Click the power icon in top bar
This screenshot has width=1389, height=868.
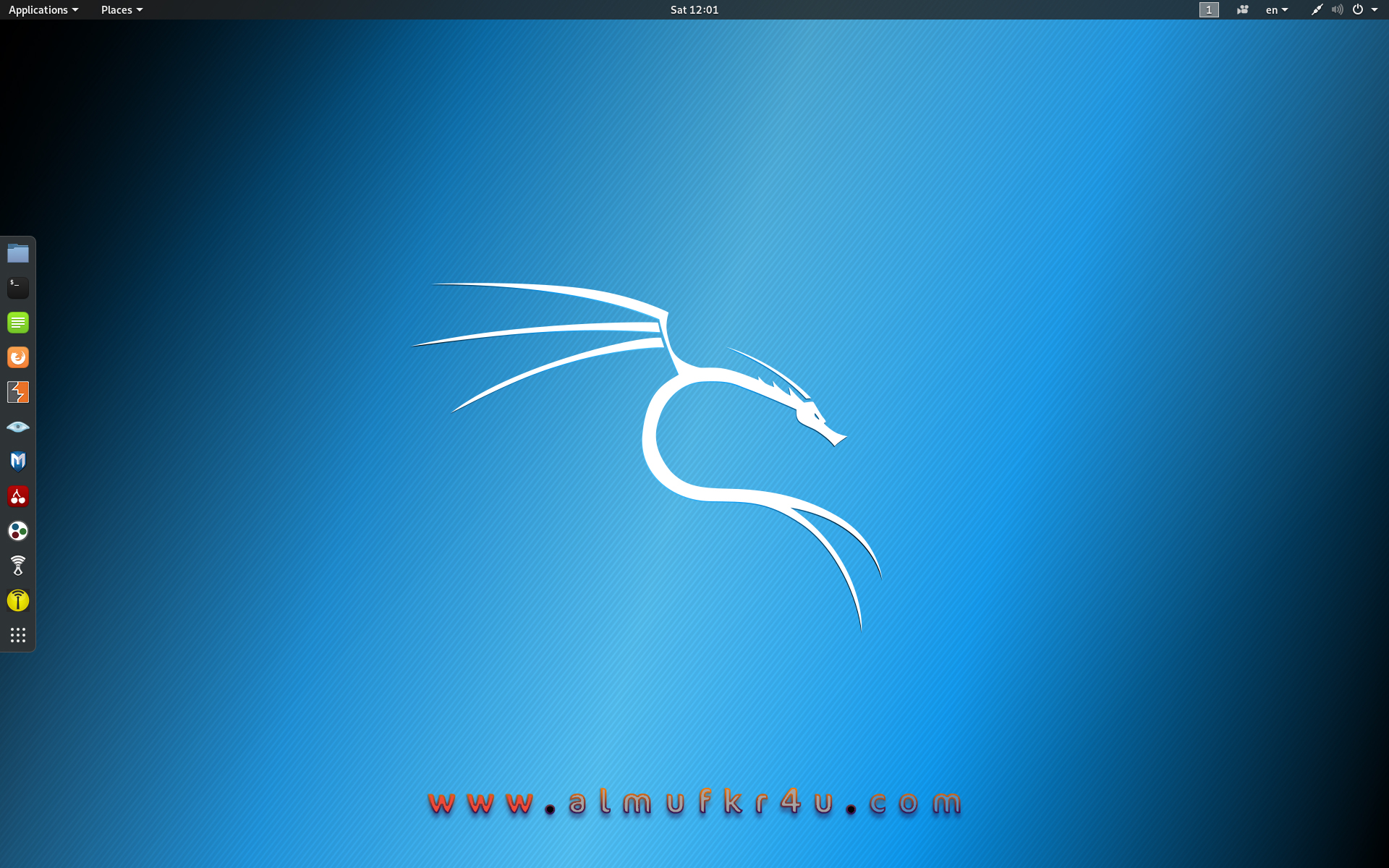pos(1358,9)
